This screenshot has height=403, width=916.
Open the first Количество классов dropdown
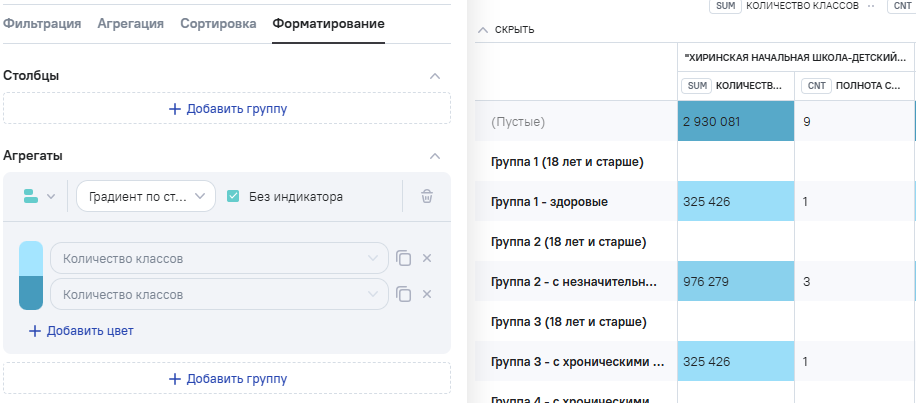point(219,259)
